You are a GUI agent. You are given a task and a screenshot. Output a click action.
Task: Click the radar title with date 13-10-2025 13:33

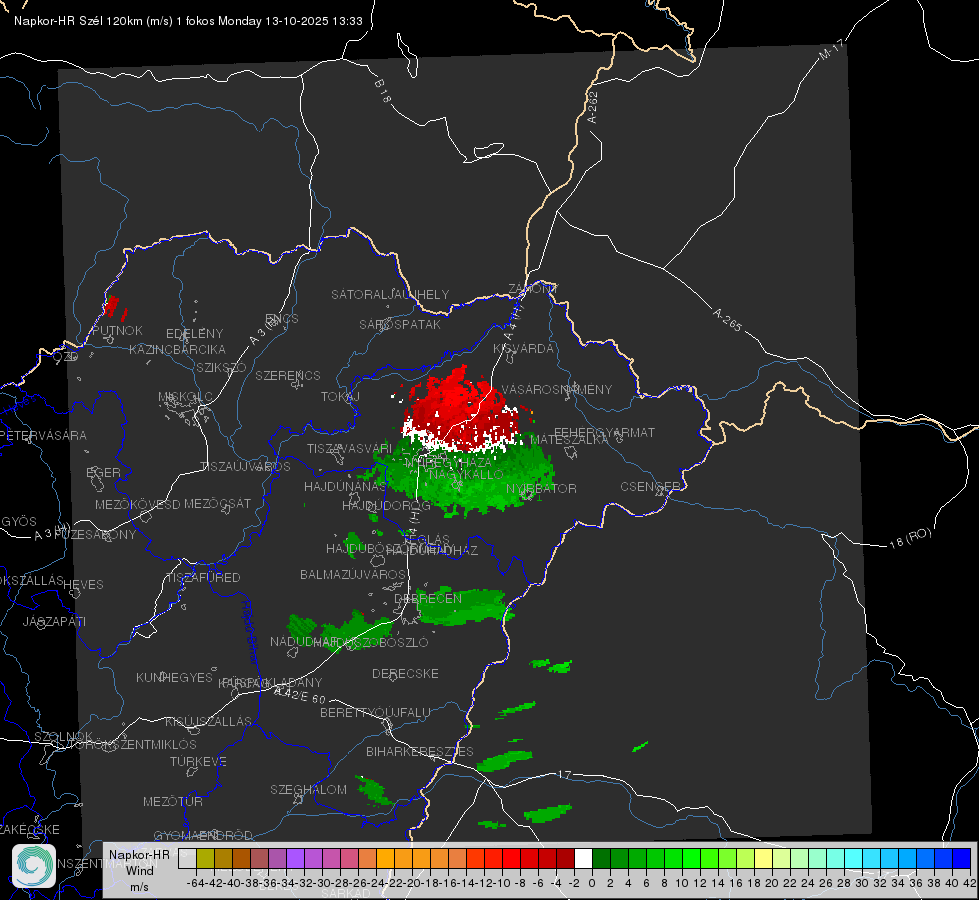(188, 21)
